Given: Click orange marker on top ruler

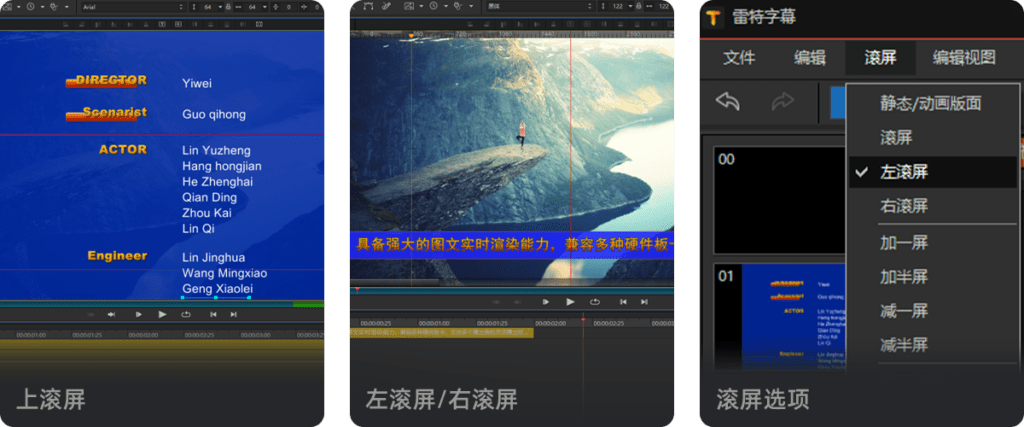Looking at the screenshot, I should pos(411,35).
